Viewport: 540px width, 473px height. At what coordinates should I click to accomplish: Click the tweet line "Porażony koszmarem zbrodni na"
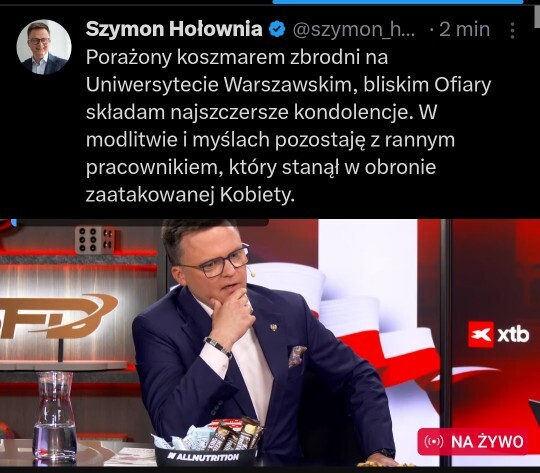pyautogui.click(x=237, y=57)
